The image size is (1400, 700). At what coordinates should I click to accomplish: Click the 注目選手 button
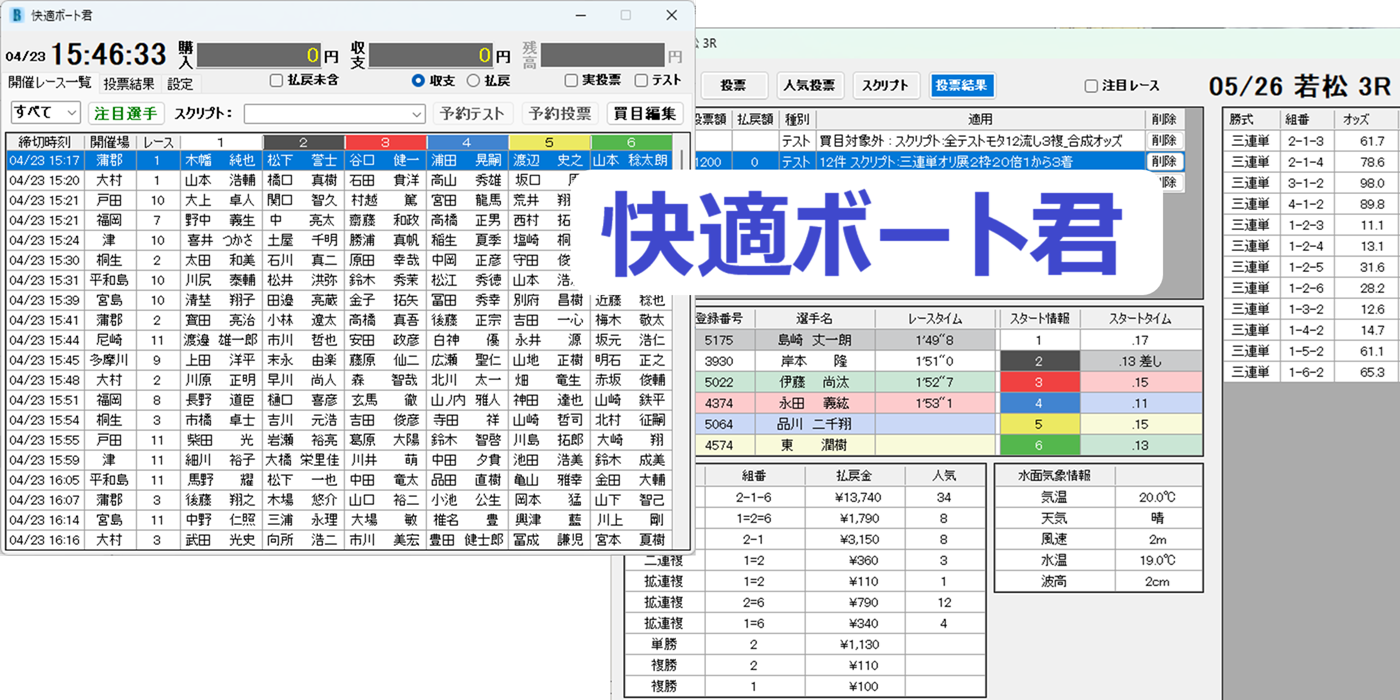tap(125, 113)
